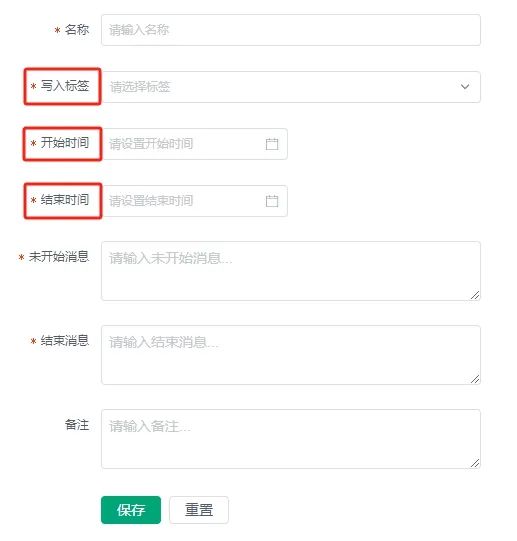Image resolution: width=517 pixels, height=541 pixels.
Task: Open the 请设置结束时间 date picker field
Action: click(194, 201)
